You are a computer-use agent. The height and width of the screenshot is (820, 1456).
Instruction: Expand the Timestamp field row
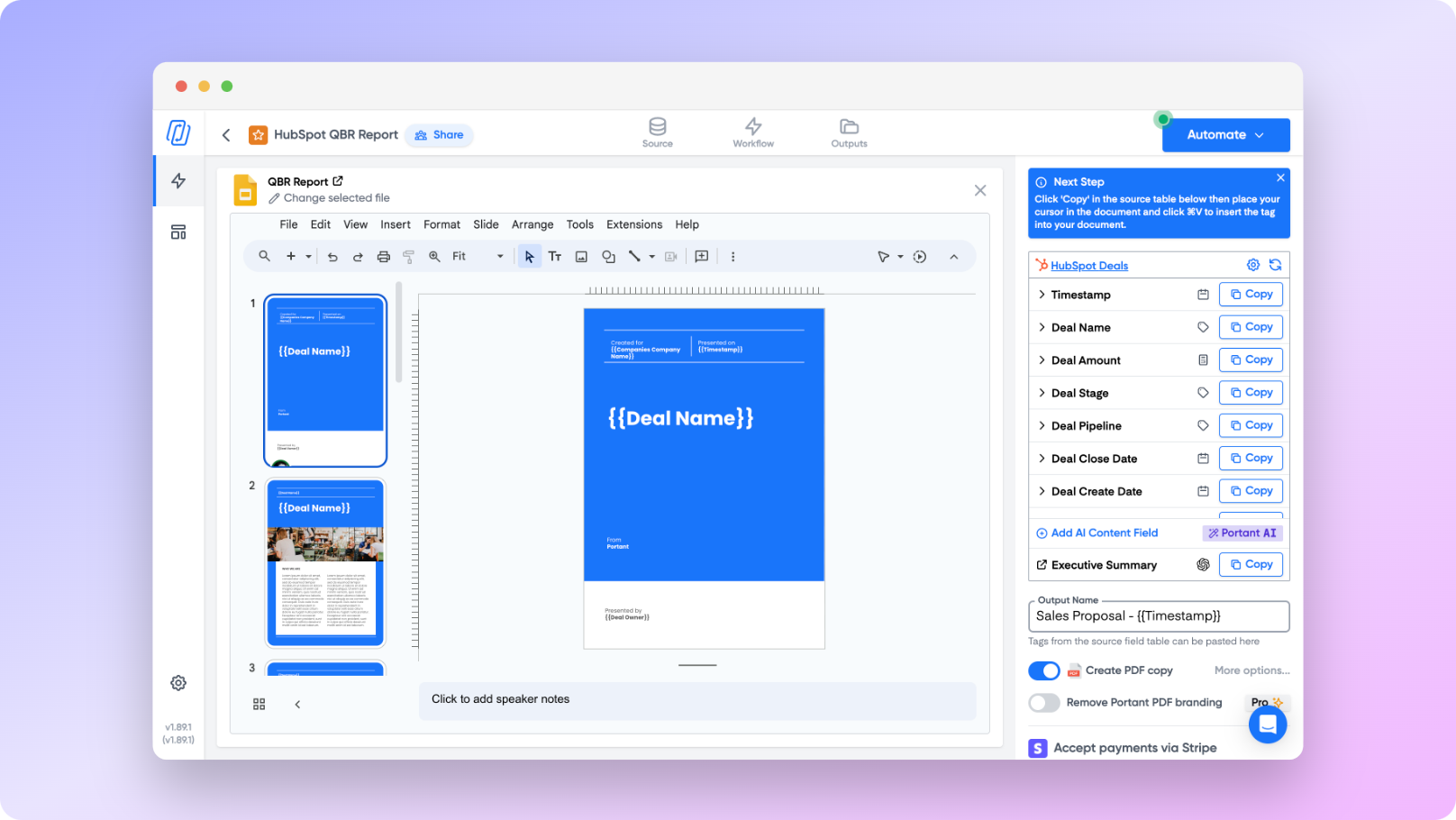click(x=1042, y=295)
